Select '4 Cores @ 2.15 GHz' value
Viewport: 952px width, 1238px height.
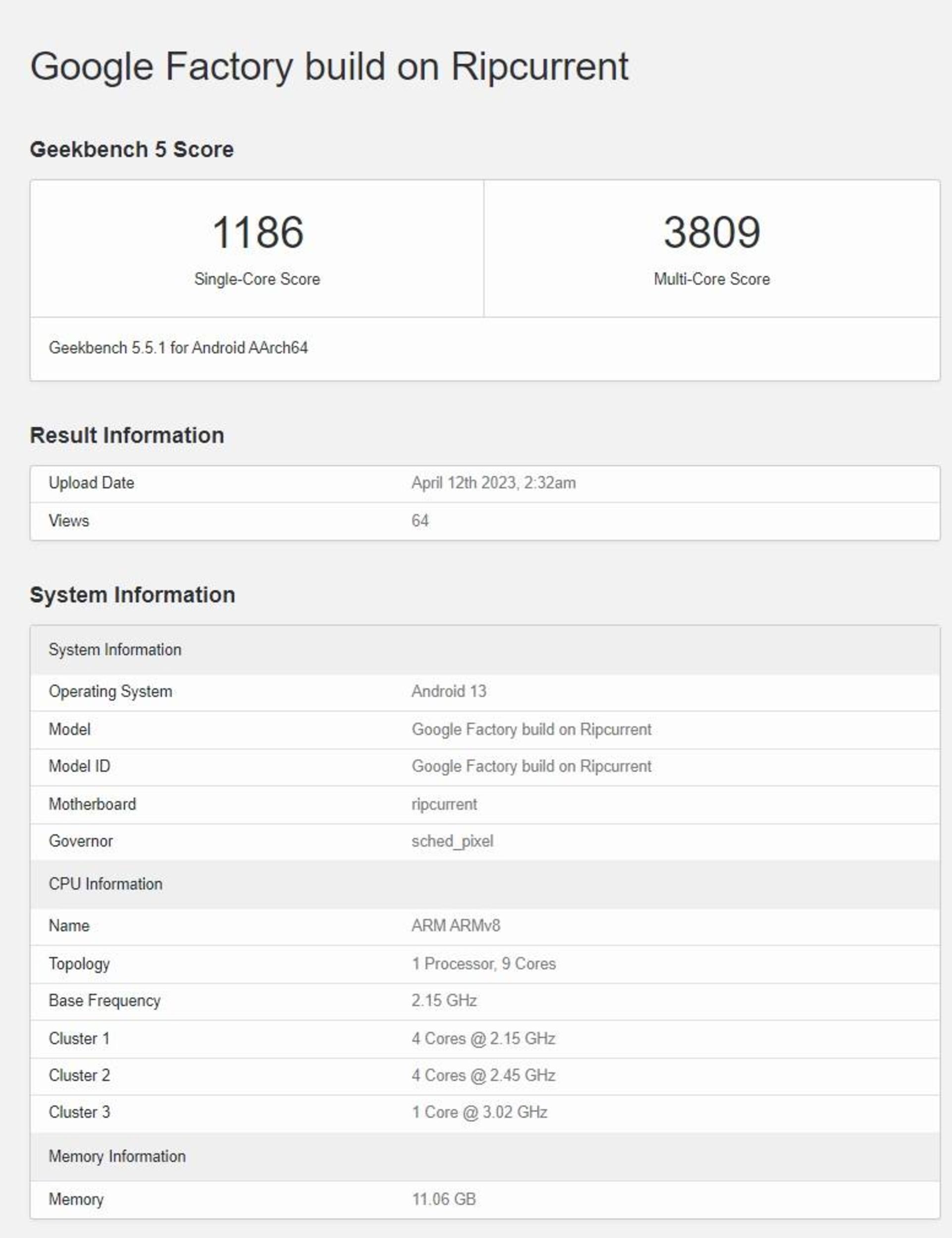click(483, 1039)
